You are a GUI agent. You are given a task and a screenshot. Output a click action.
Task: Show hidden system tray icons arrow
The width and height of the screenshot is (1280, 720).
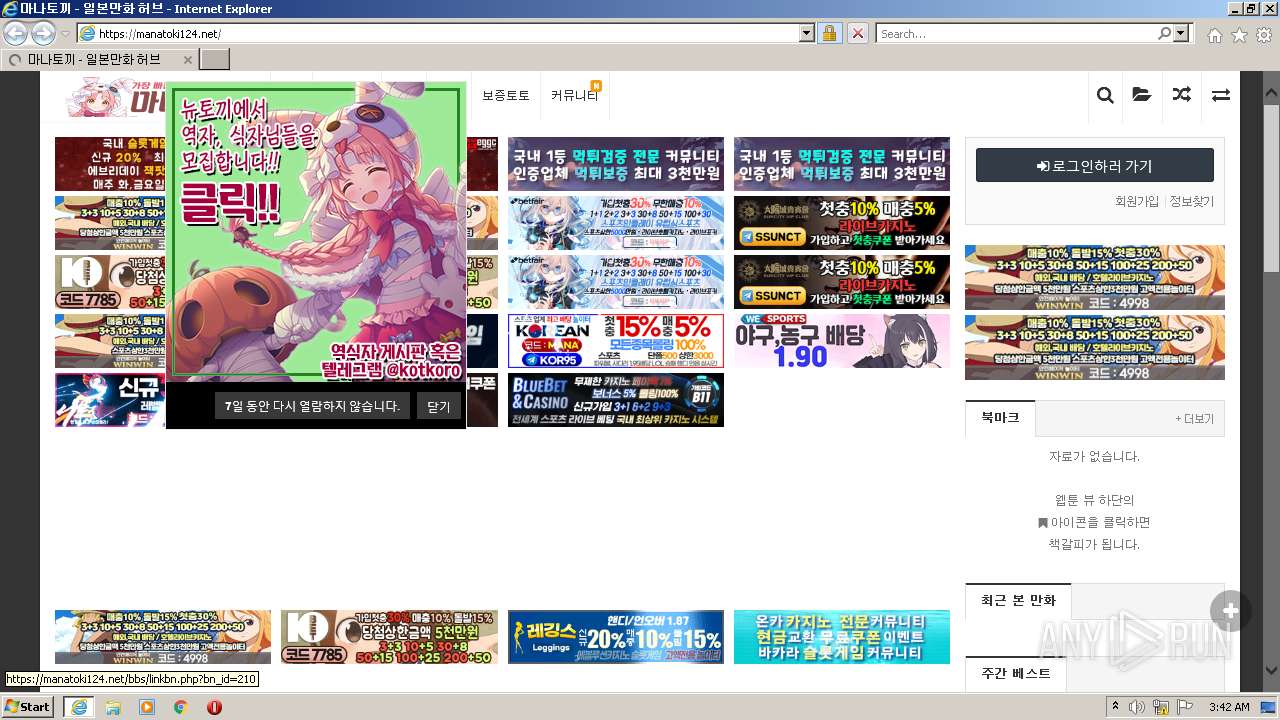1117,707
